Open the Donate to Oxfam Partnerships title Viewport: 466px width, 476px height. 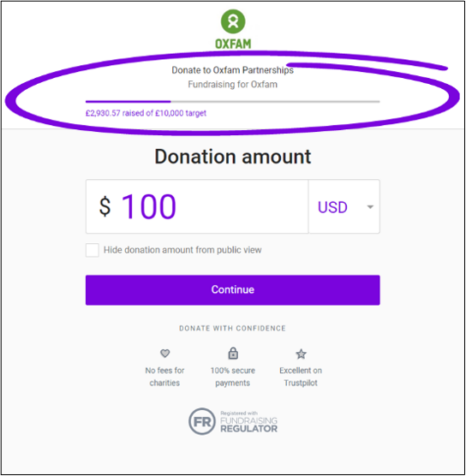pyautogui.click(x=232, y=70)
